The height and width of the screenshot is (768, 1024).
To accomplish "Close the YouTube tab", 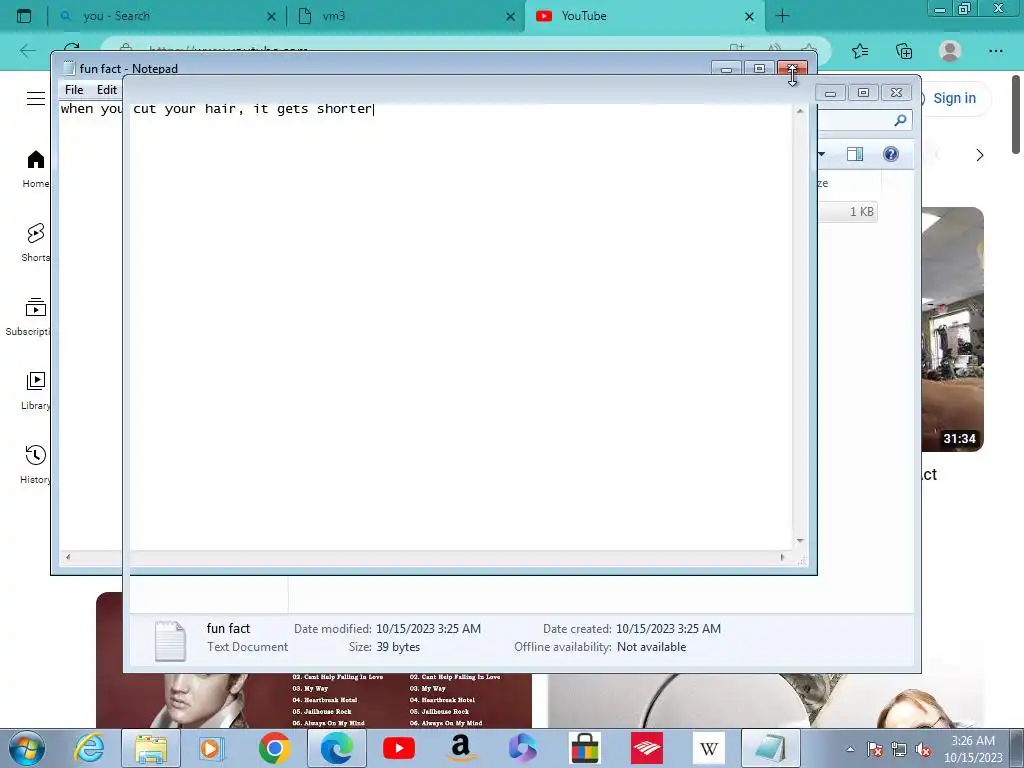I will (x=749, y=16).
